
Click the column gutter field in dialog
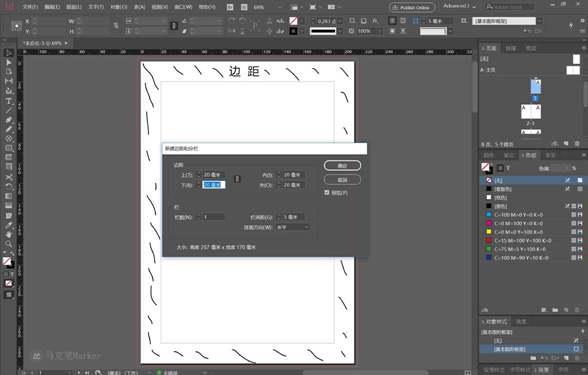(x=293, y=217)
